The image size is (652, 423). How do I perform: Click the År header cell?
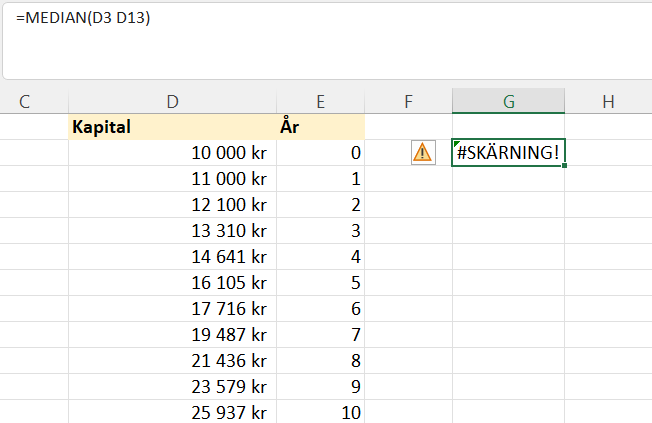(320, 127)
